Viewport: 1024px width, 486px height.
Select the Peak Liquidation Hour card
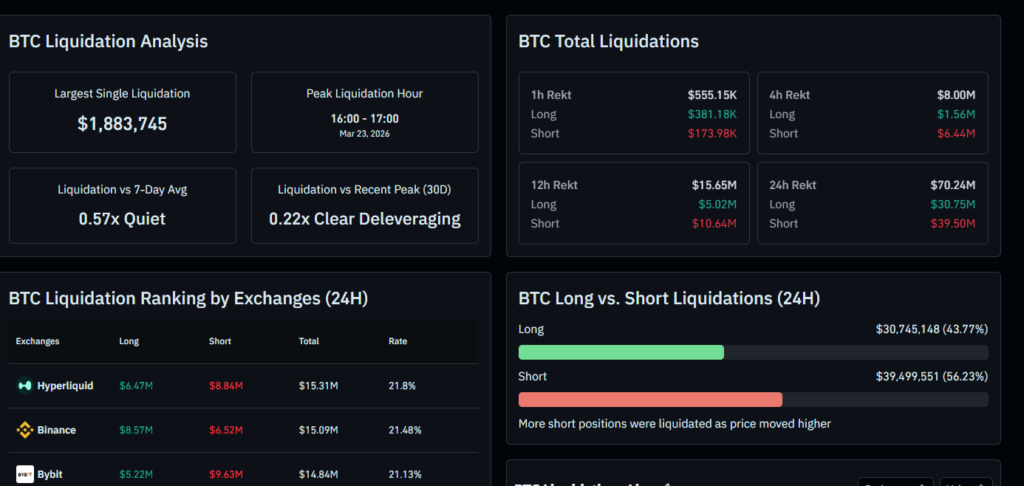[364, 110]
